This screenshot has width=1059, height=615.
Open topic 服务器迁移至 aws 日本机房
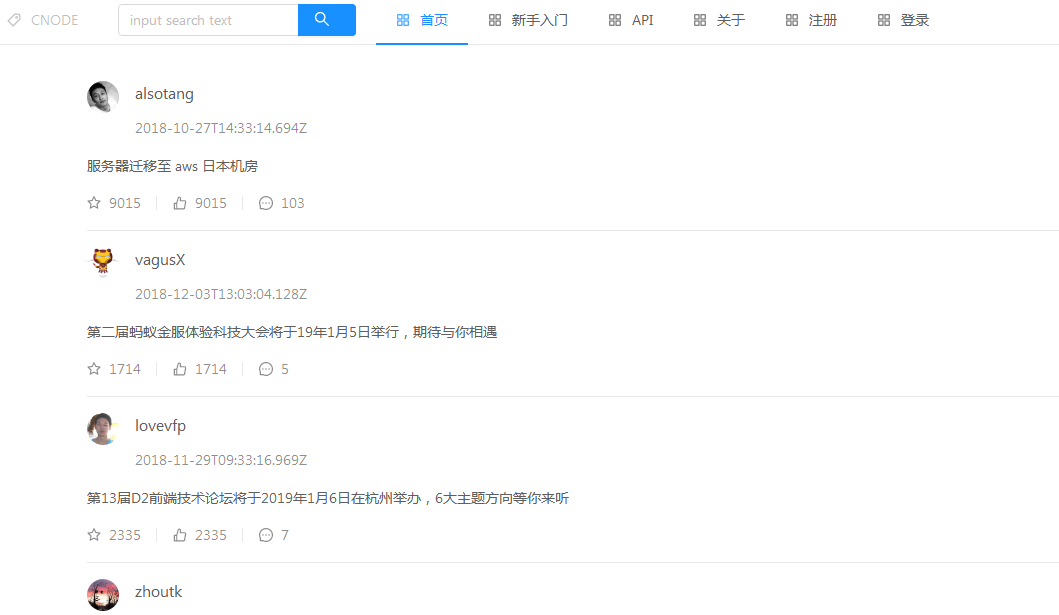[x=171, y=165]
